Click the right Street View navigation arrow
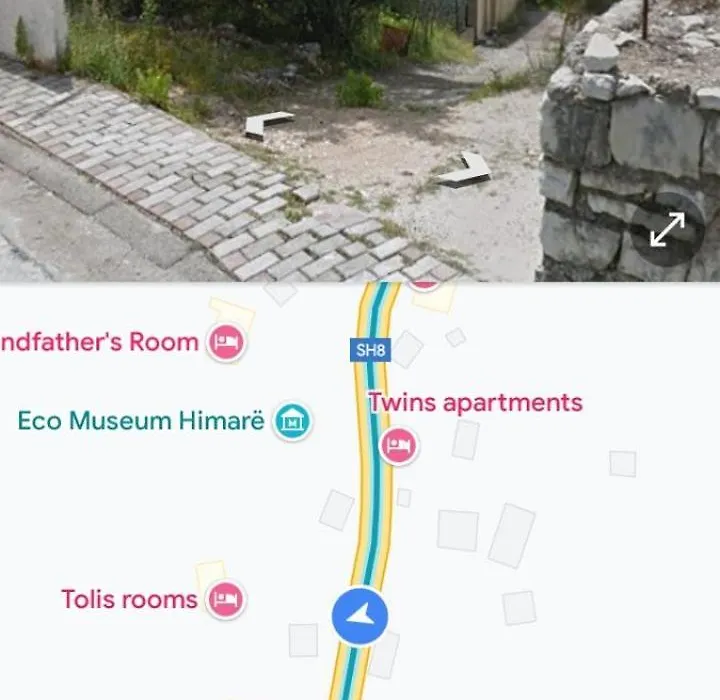This screenshot has width=720, height=700. click(465, 170)
